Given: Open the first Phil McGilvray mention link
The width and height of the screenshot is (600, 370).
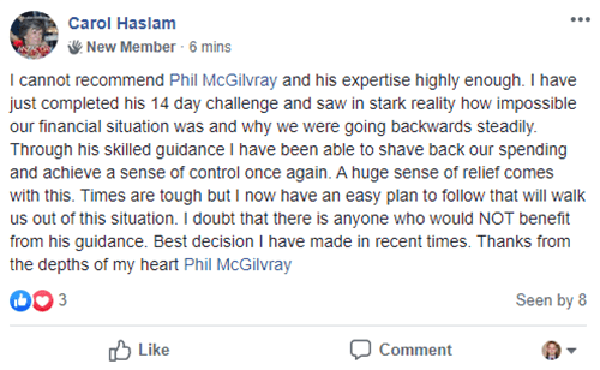Looking at the screenshot, I should pyautogui.click(x=223, y=80).
